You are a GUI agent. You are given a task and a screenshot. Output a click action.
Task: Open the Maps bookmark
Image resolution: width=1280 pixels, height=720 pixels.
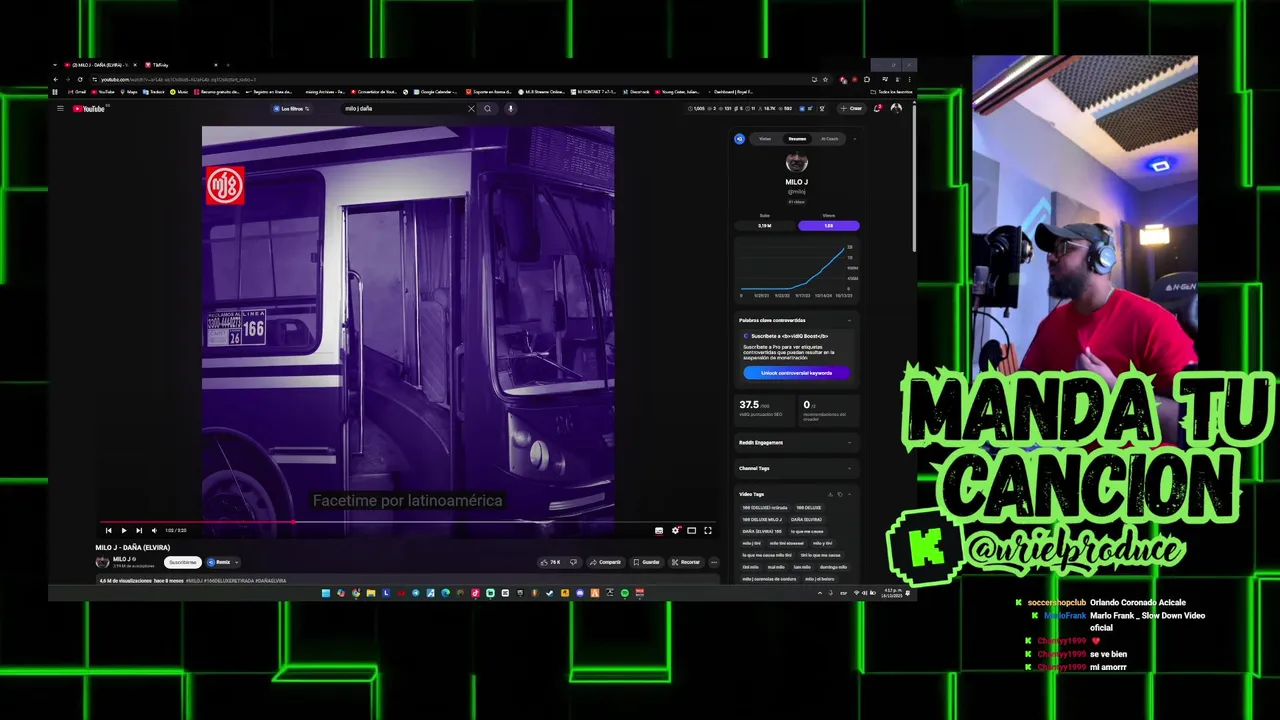click(x=128, y=92)
